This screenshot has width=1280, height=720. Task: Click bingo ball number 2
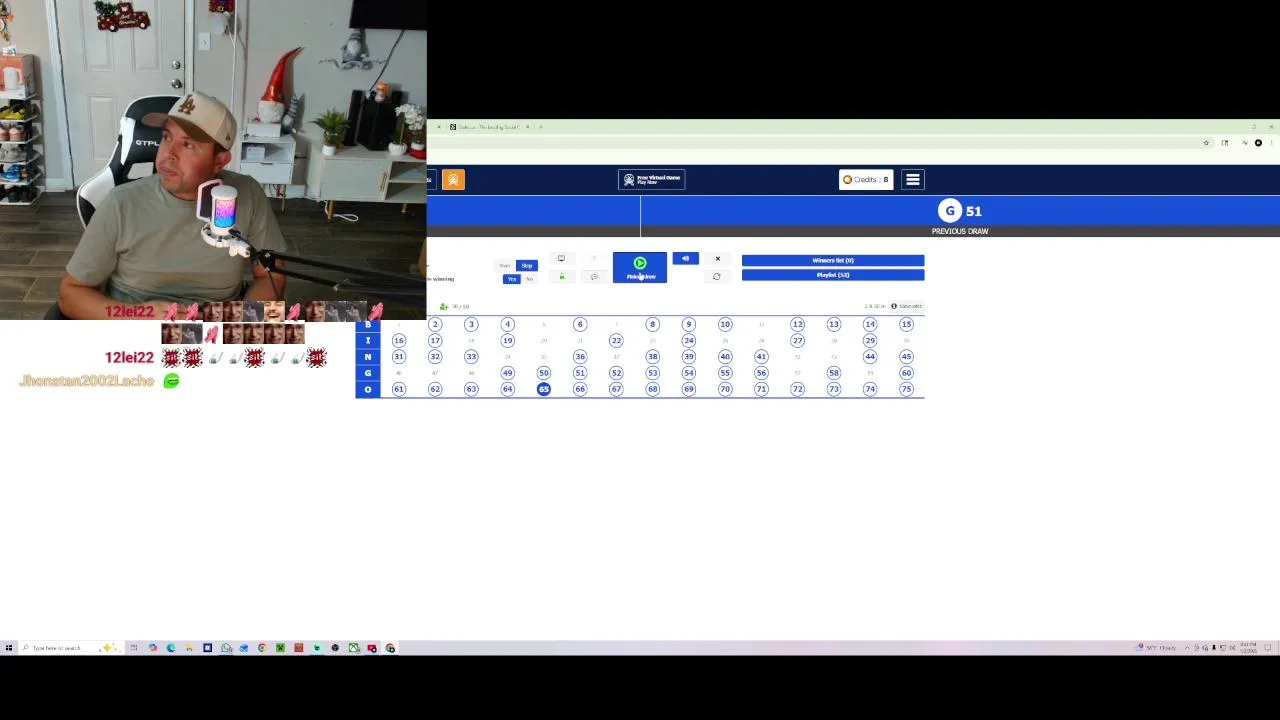(x=435, y=324)
